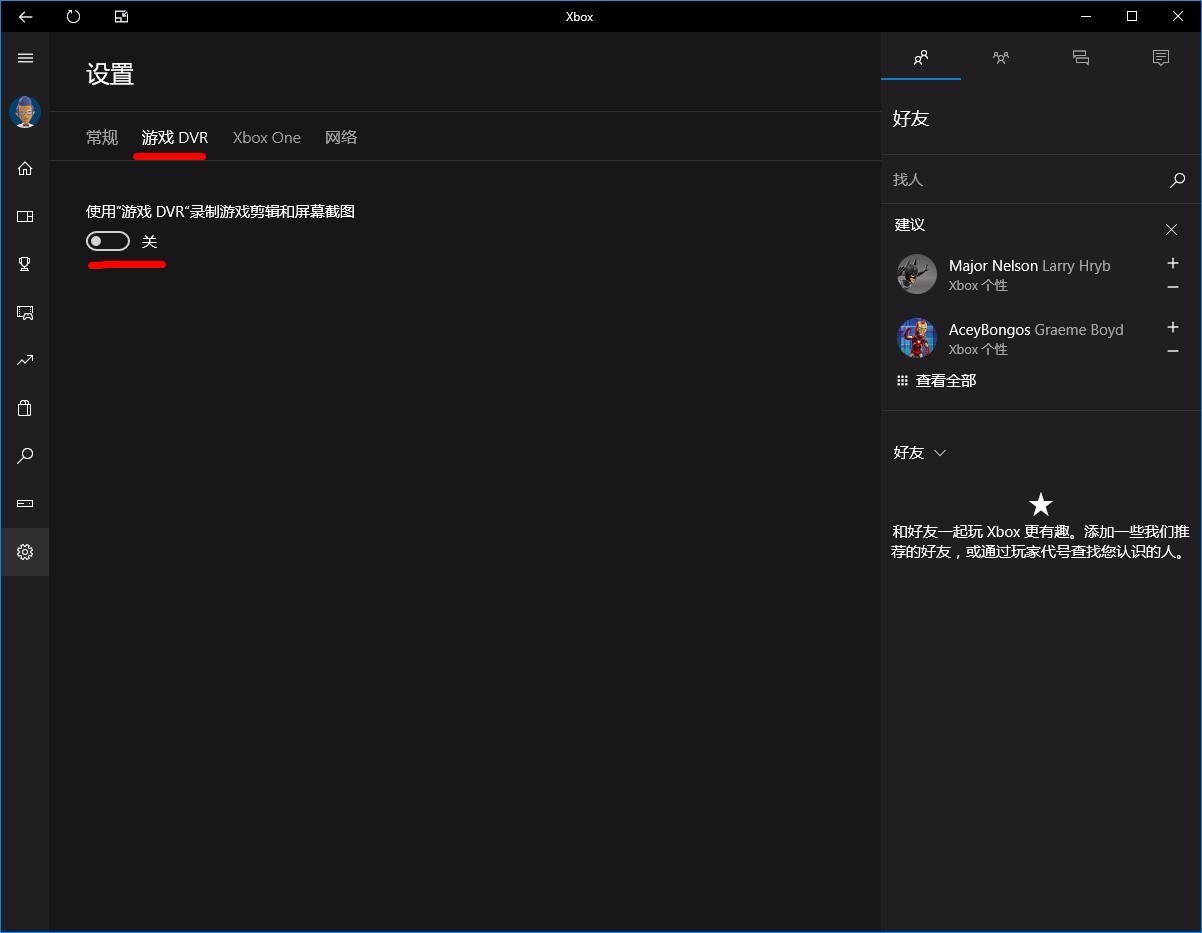Open the Connect console icon in sidebar
The height and width of the screenshot is (933, 1202).
click(x=25, y=503)
